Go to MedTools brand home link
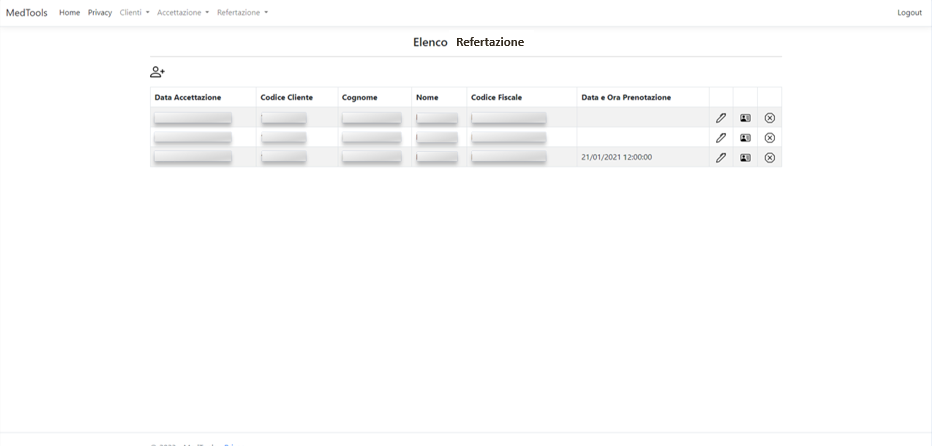The width and height of the screenshot is (932, 446). 27,12
